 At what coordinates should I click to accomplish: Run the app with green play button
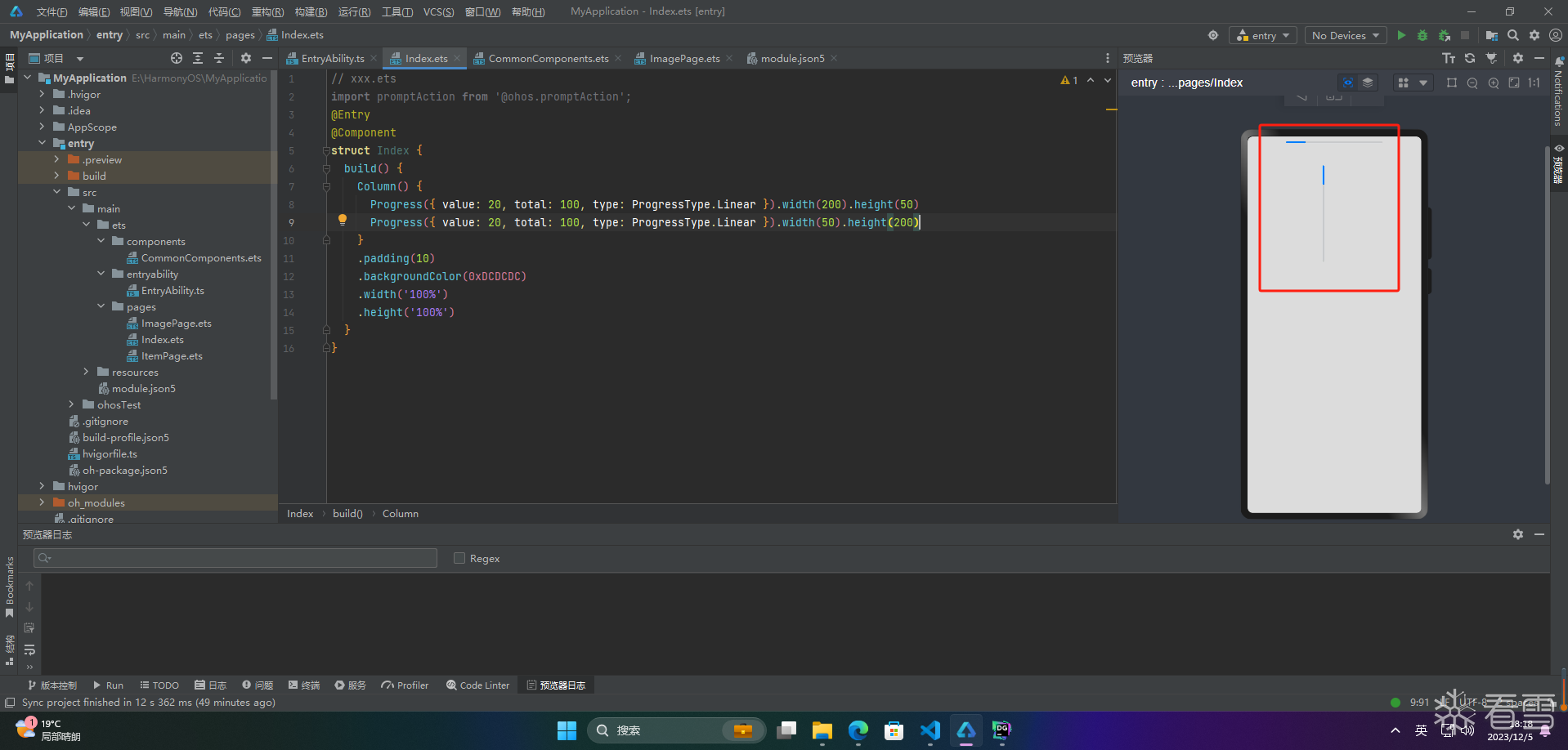(x=1401, y=35)
